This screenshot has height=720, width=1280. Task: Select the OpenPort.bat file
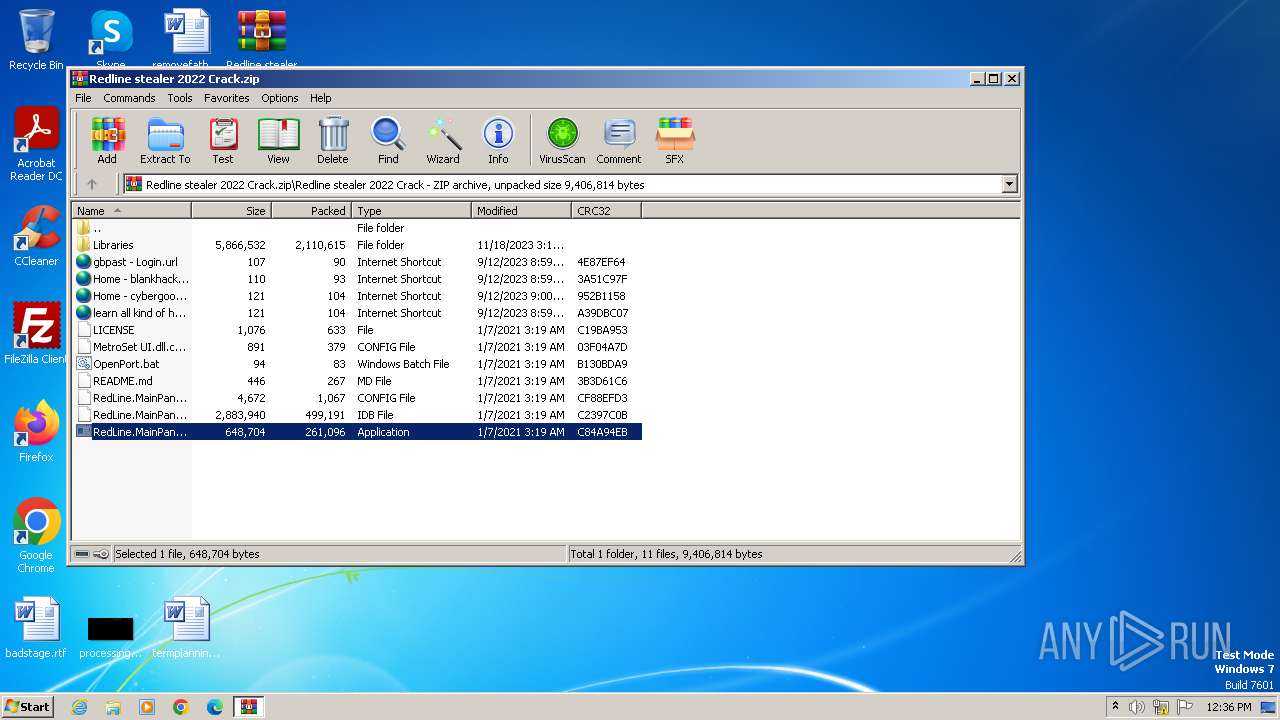tap(357, 364)
